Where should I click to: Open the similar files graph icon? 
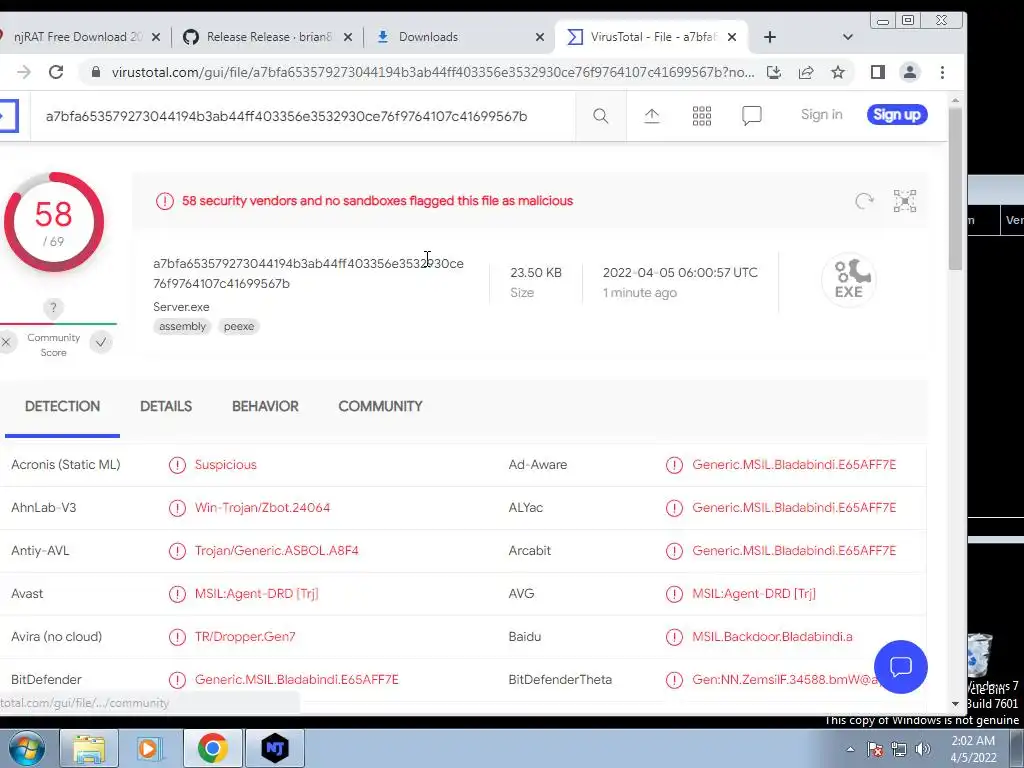[905, 201]
